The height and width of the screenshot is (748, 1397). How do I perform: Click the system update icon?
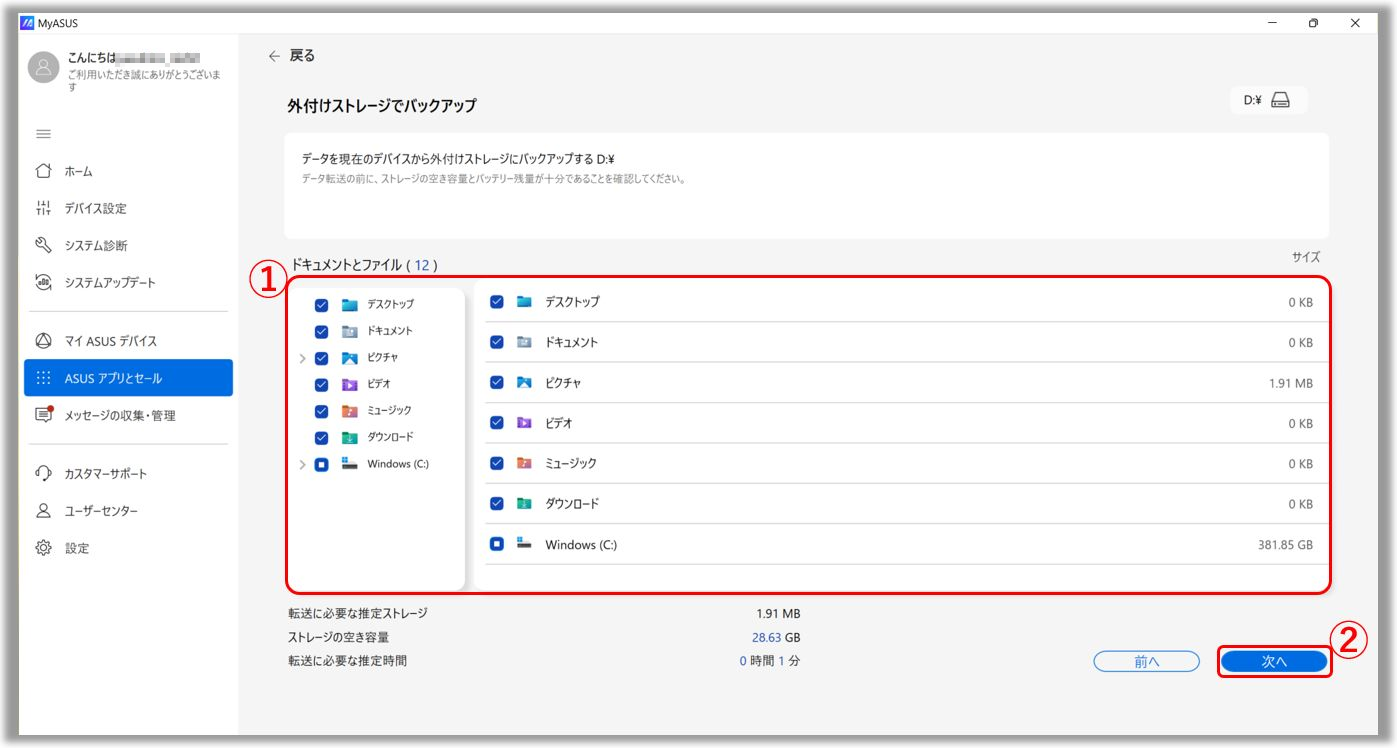pos(43,282)
